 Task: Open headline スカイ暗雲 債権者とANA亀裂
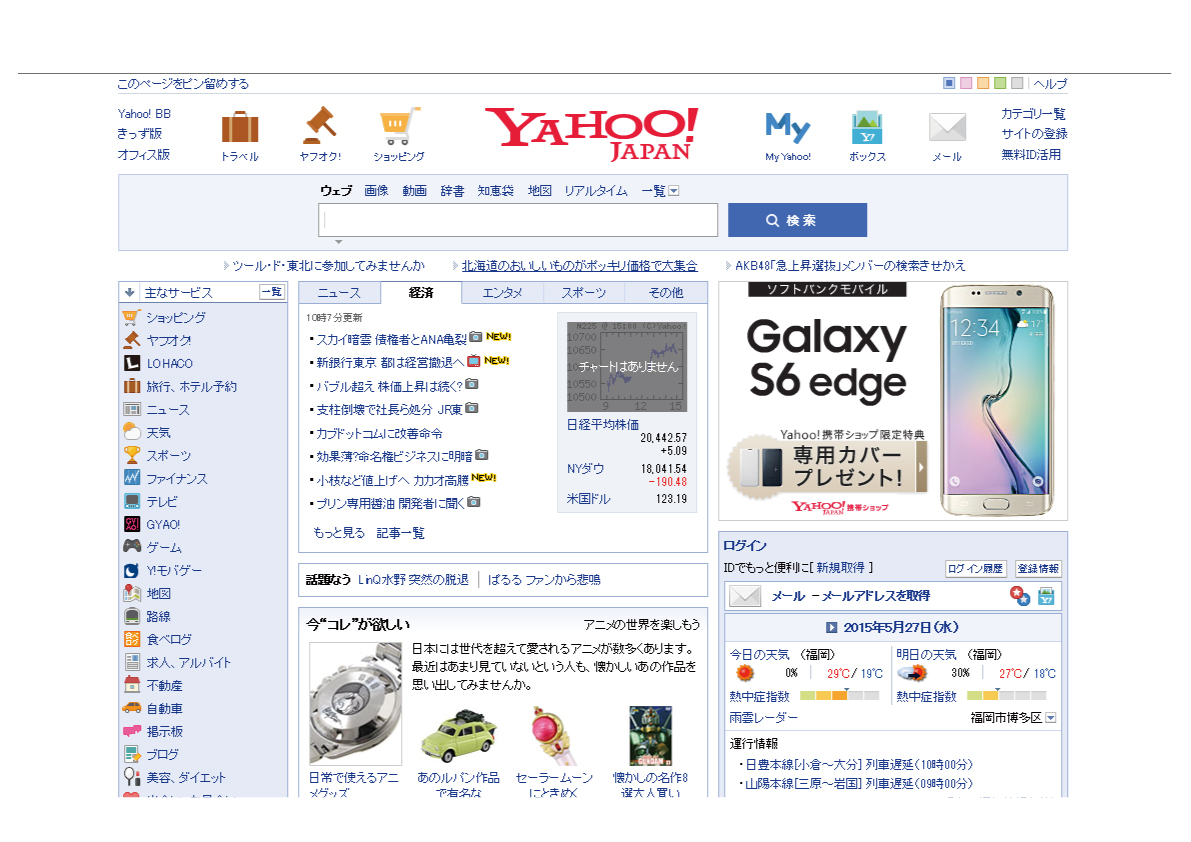(391, 339)
